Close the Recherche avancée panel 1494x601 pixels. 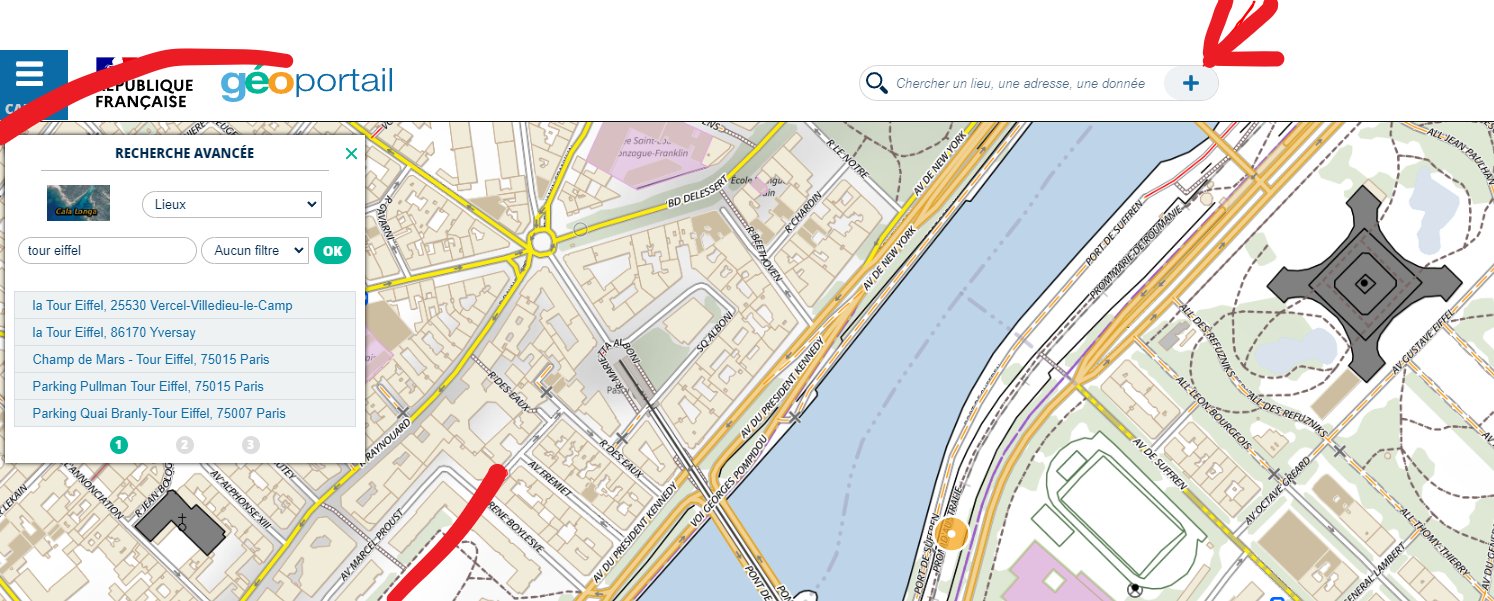point(351,154)
